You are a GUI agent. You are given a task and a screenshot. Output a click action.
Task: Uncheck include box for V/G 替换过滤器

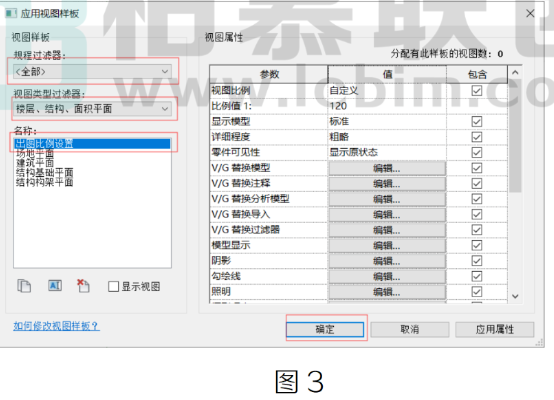pos(477,230)
